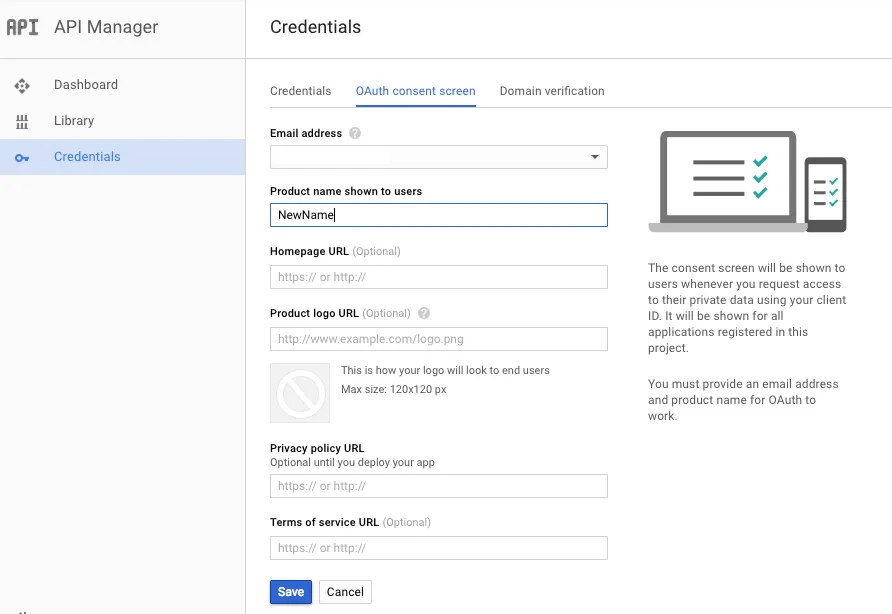Click the laptop and phone illustration
The image size is (892, 614).
click(x=748, y=183)
